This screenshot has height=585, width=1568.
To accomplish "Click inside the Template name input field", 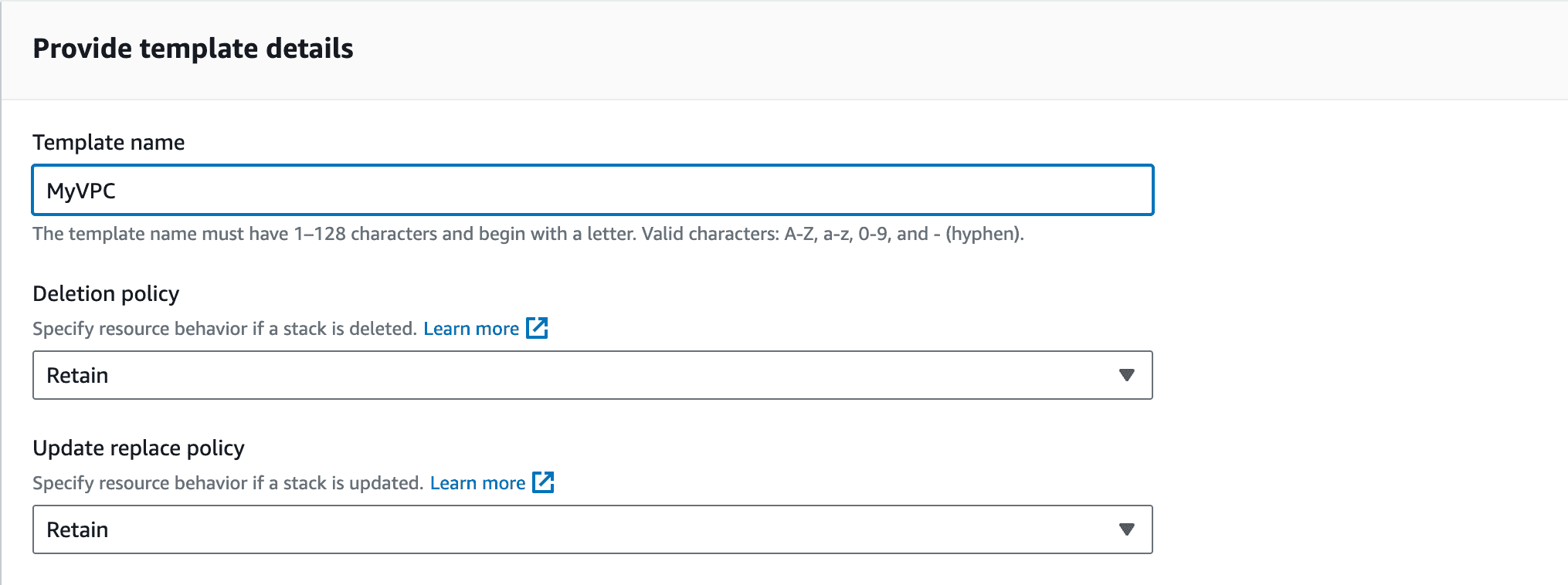I will pyautogui.click(x=592, y=190).
